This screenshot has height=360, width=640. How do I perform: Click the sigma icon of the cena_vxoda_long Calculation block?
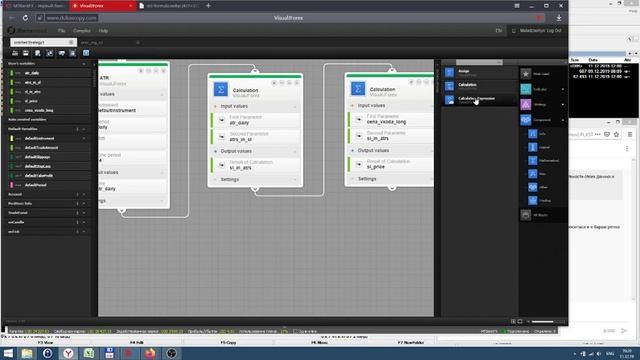click(358, 89)
